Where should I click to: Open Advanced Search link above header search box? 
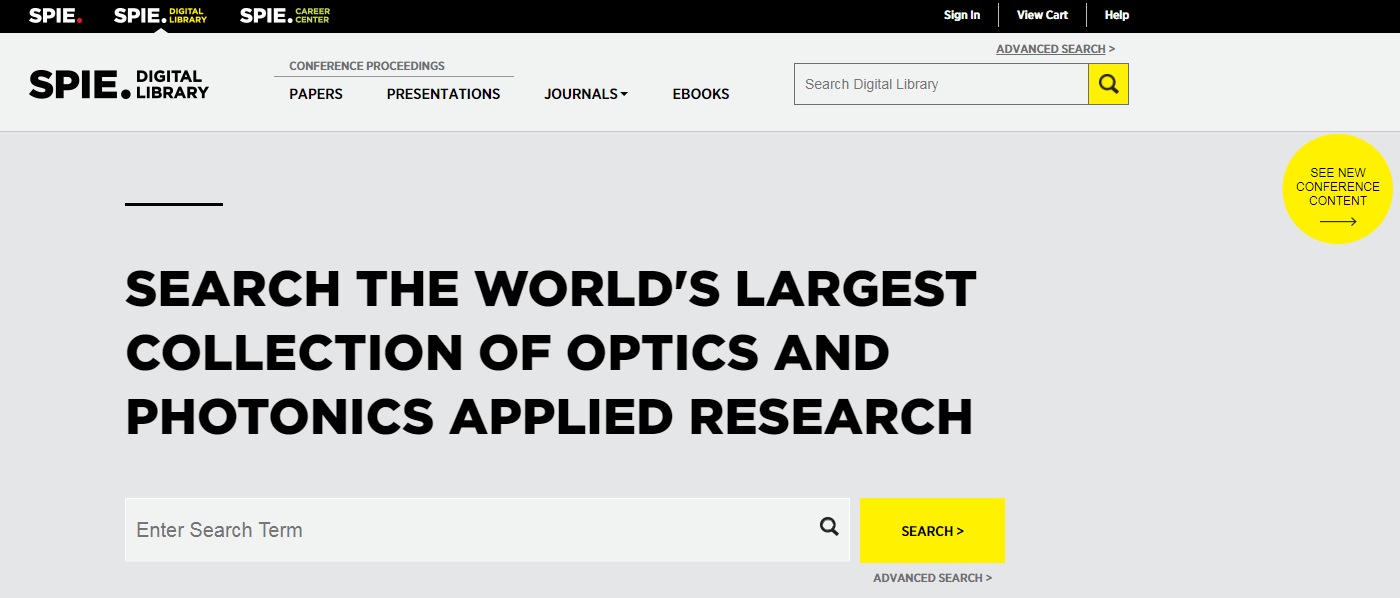pos(1055,49)
